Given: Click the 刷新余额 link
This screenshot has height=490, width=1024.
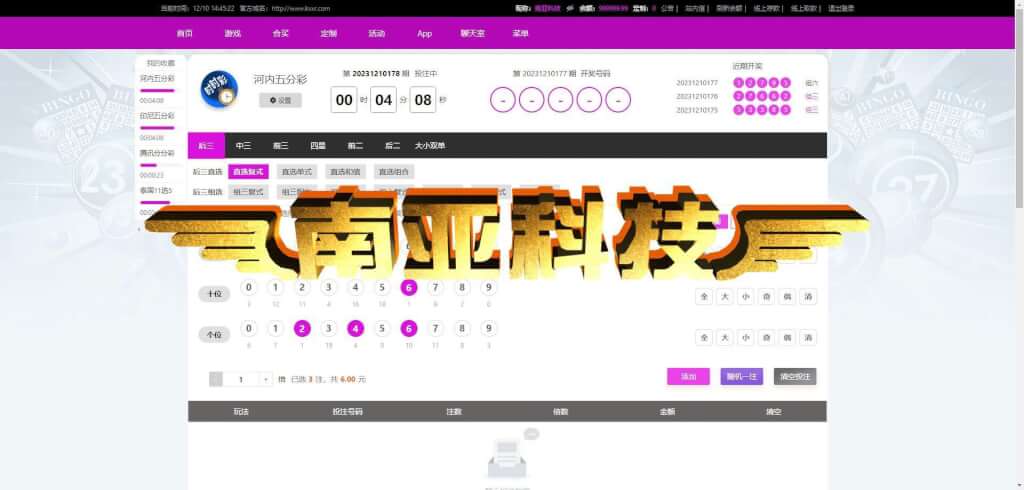Looking at the screenshot, I should 729,8.
